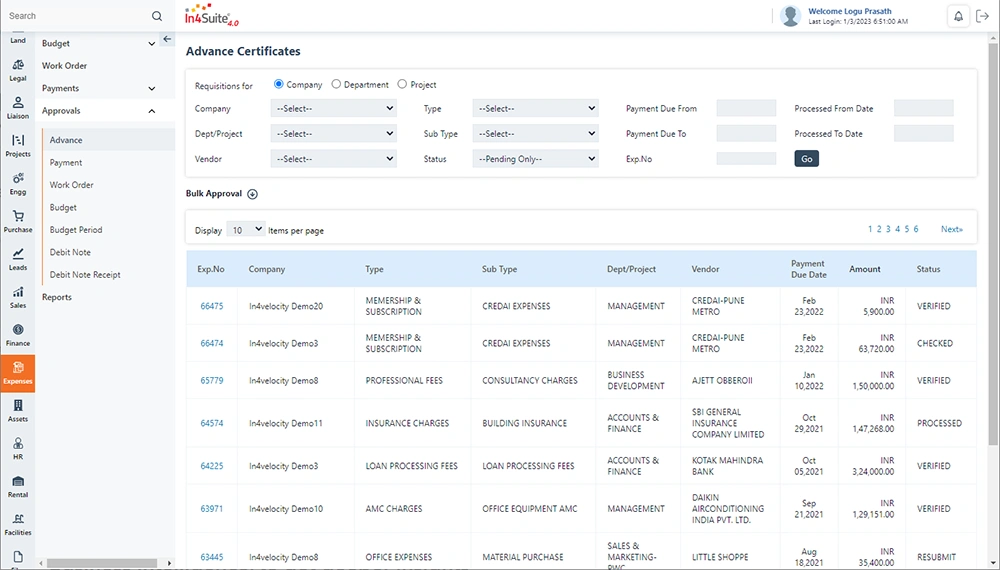Expand Bulk Approval with the circled arrow
This screenshot has height=570, width=1000.
pyautogui.click(x=253, y=194)
